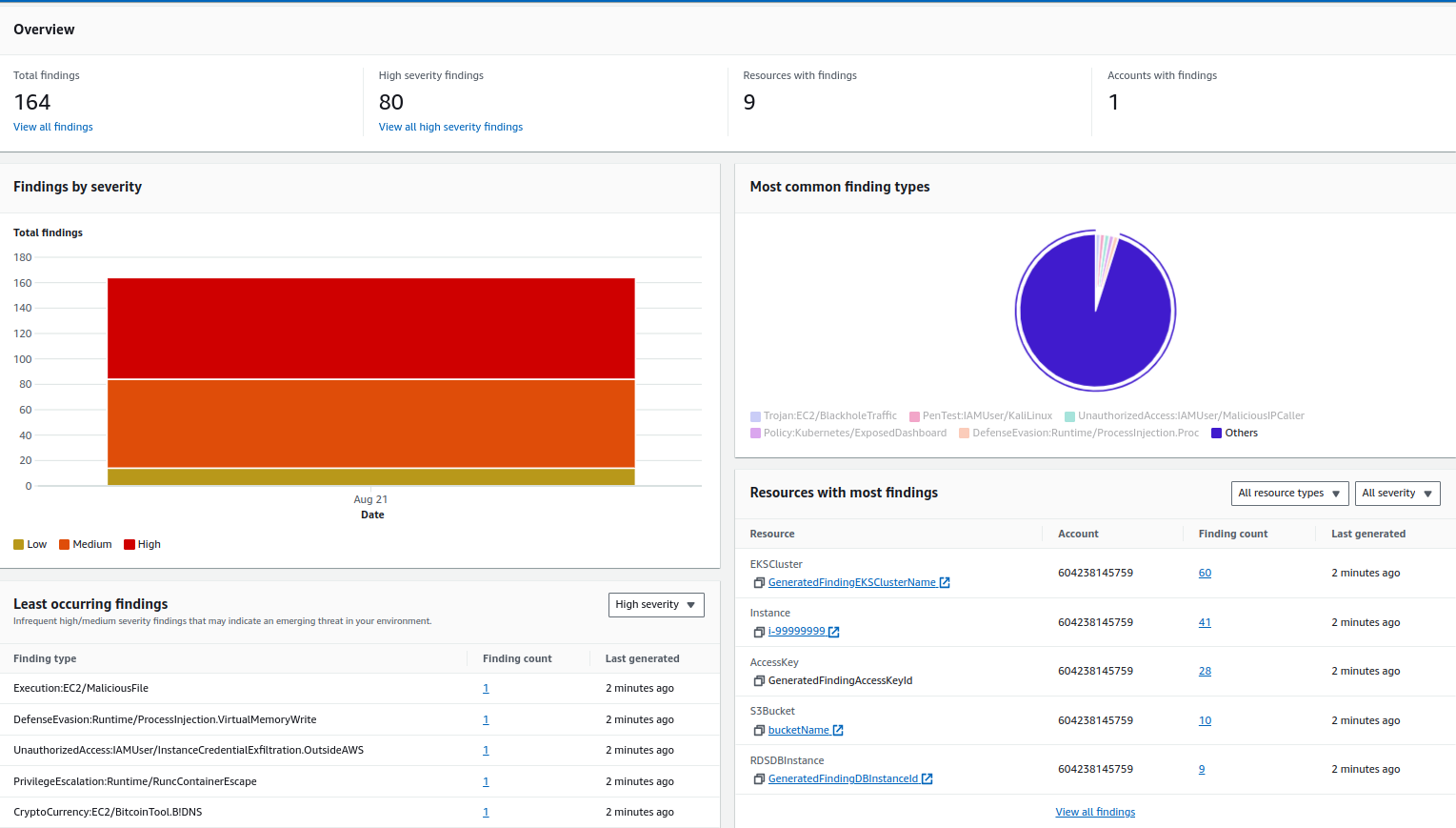Open external link icon beside bucketName

838,731
